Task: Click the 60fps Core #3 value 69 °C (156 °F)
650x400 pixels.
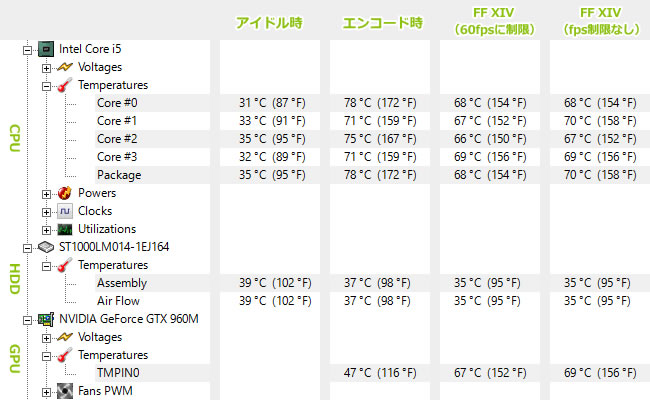Action: (490, 157)
